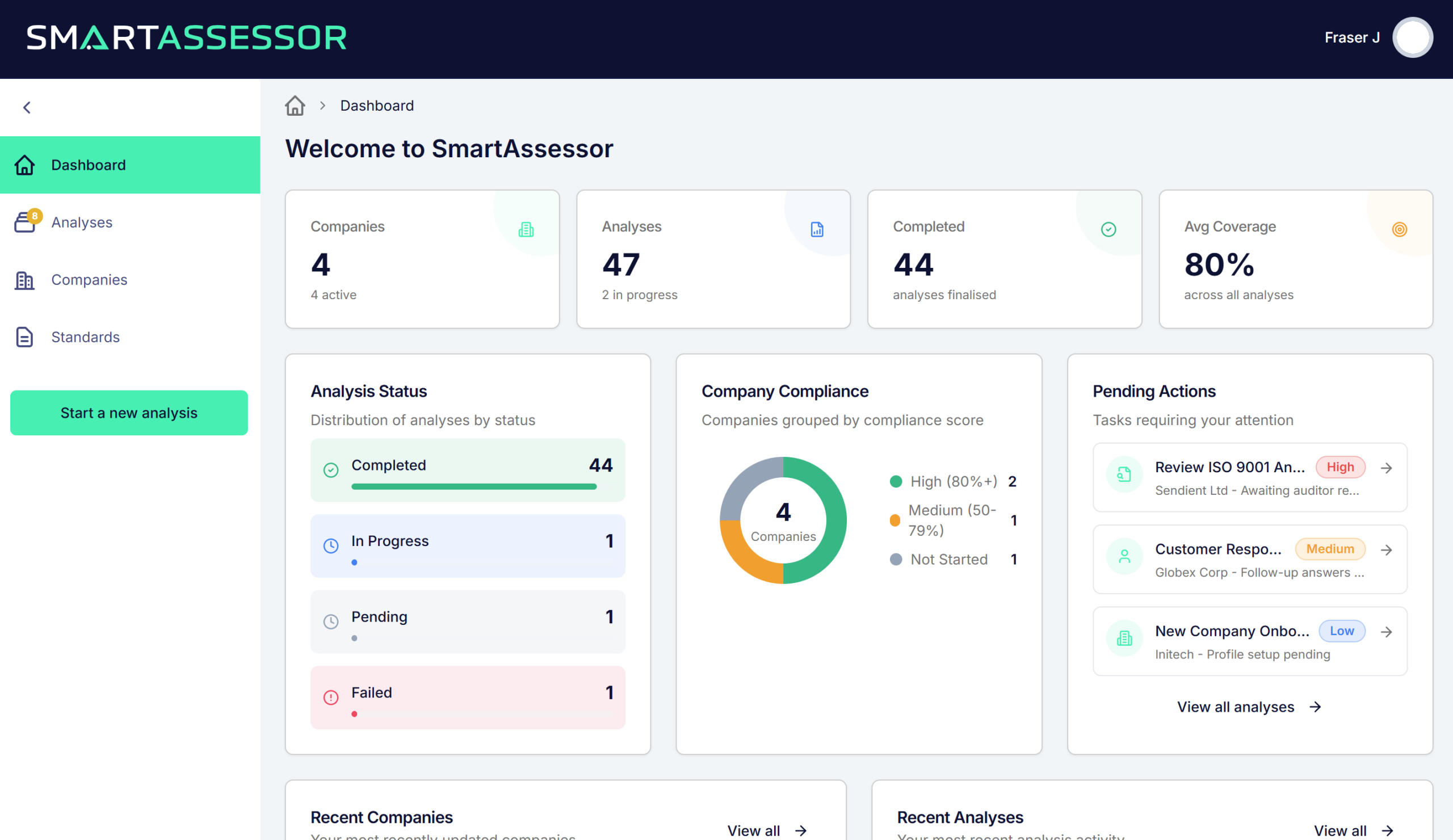
Task: Click the Avg Coverage target icon
Action: 1400,229
